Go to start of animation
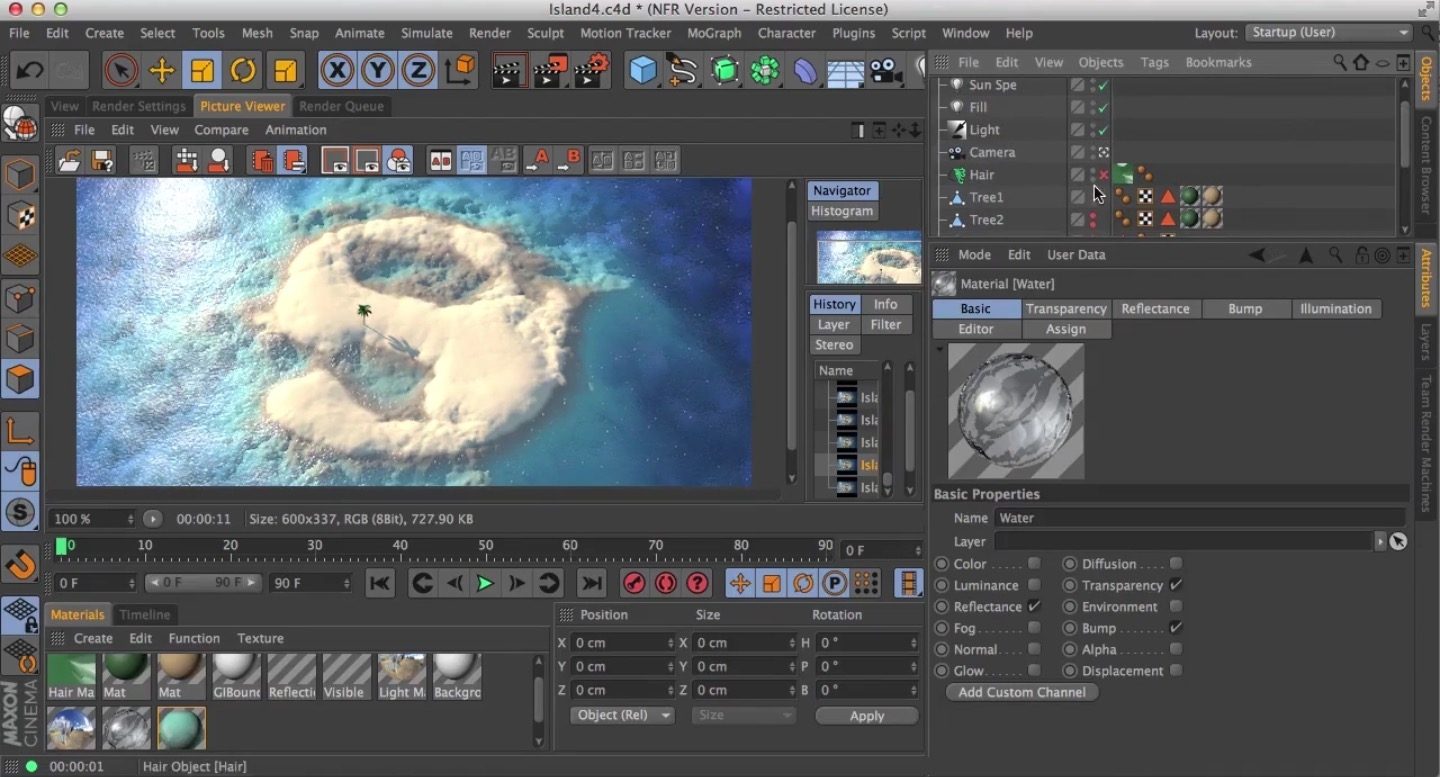Image resolution: width=1440 pixels, height=777 pixels. [380, 583]
